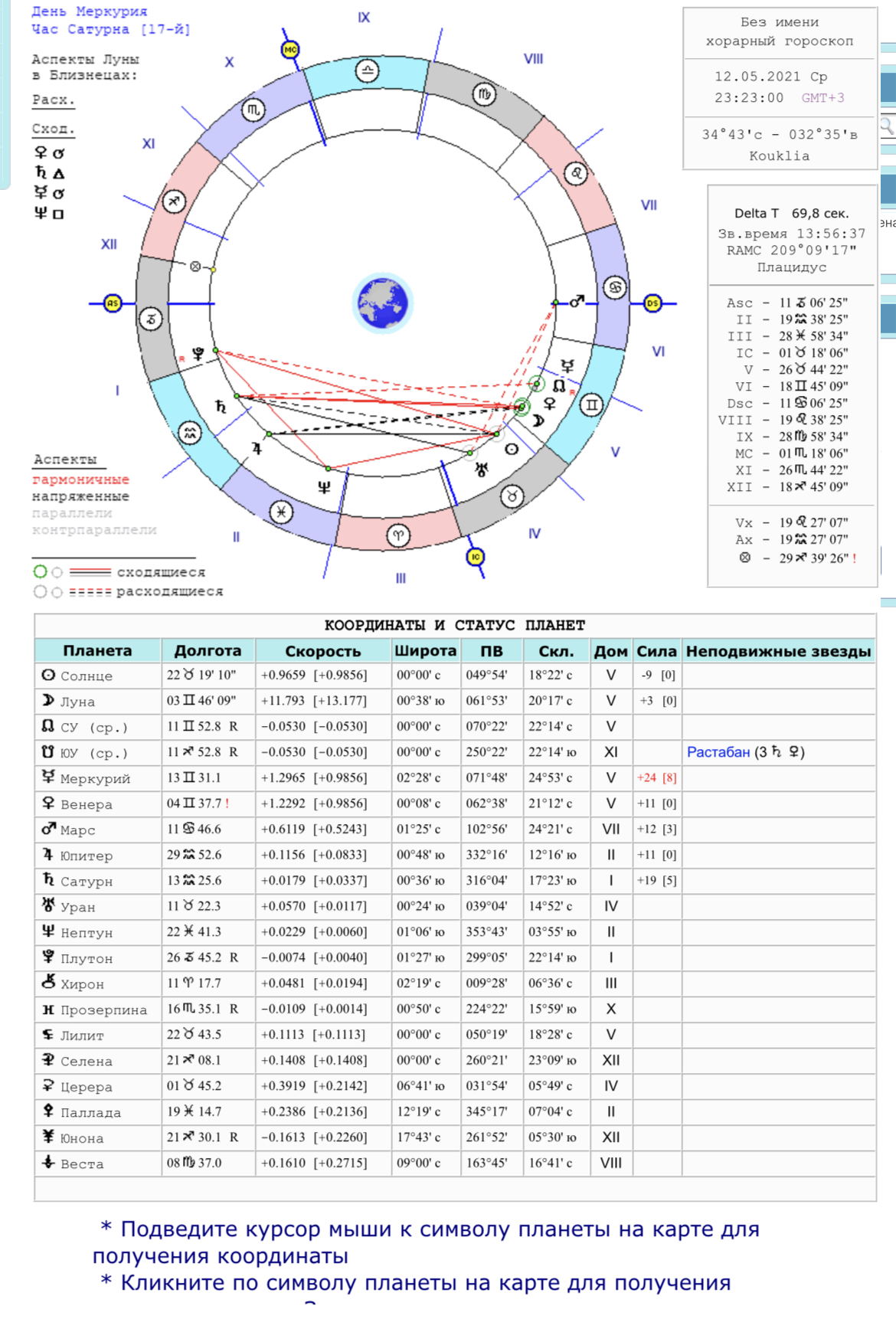
Task: Click the Mercury symbol on the chart wheel
Action: [x=567, y=365]
